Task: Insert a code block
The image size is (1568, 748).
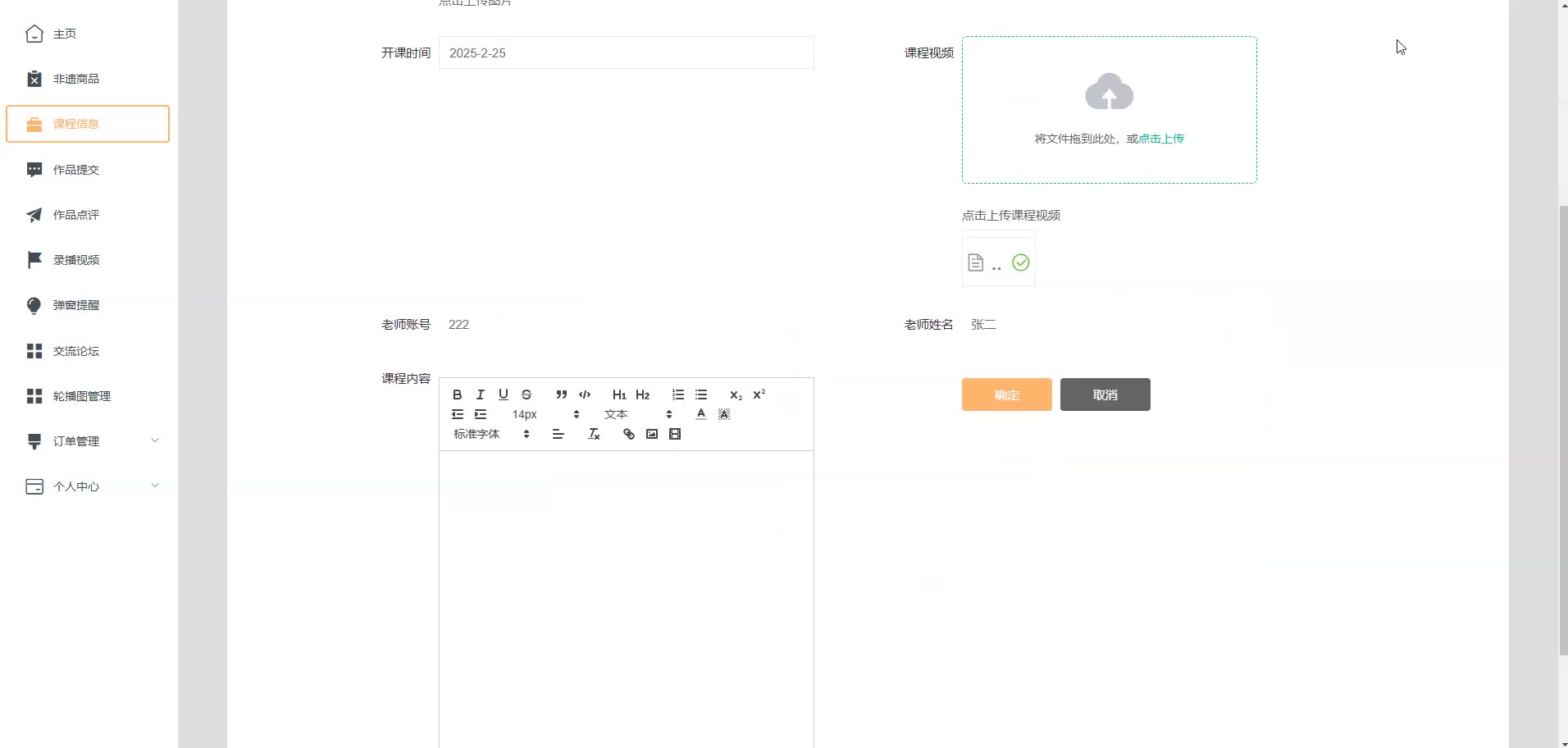Action: pos(585,395)
